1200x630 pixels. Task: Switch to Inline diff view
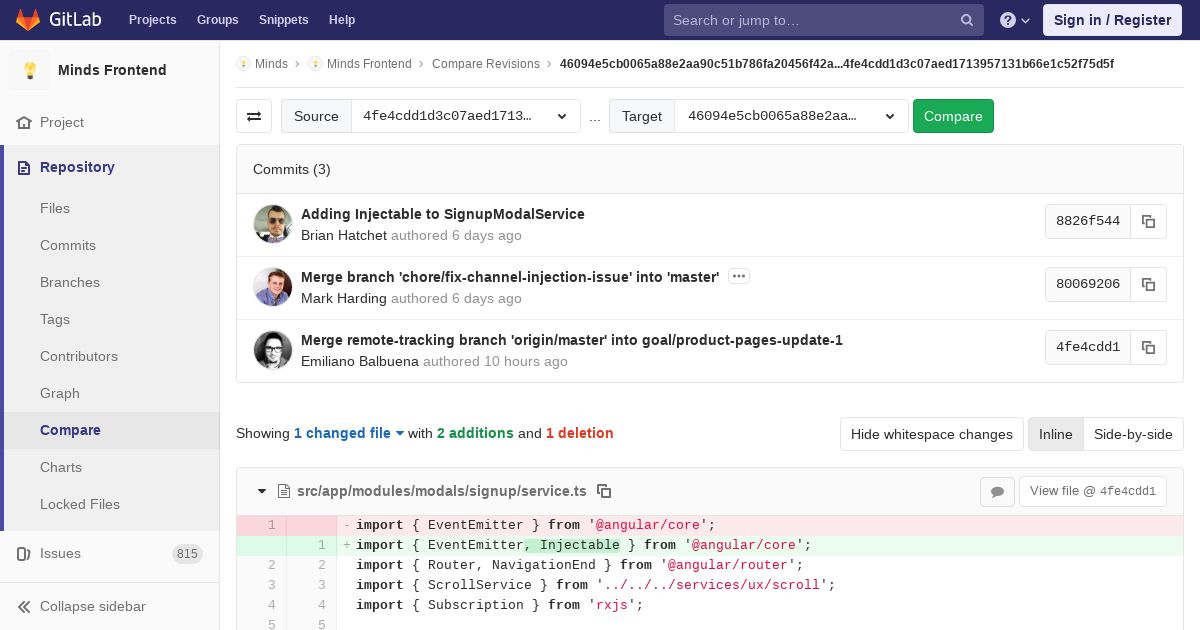pos(1055,434)
